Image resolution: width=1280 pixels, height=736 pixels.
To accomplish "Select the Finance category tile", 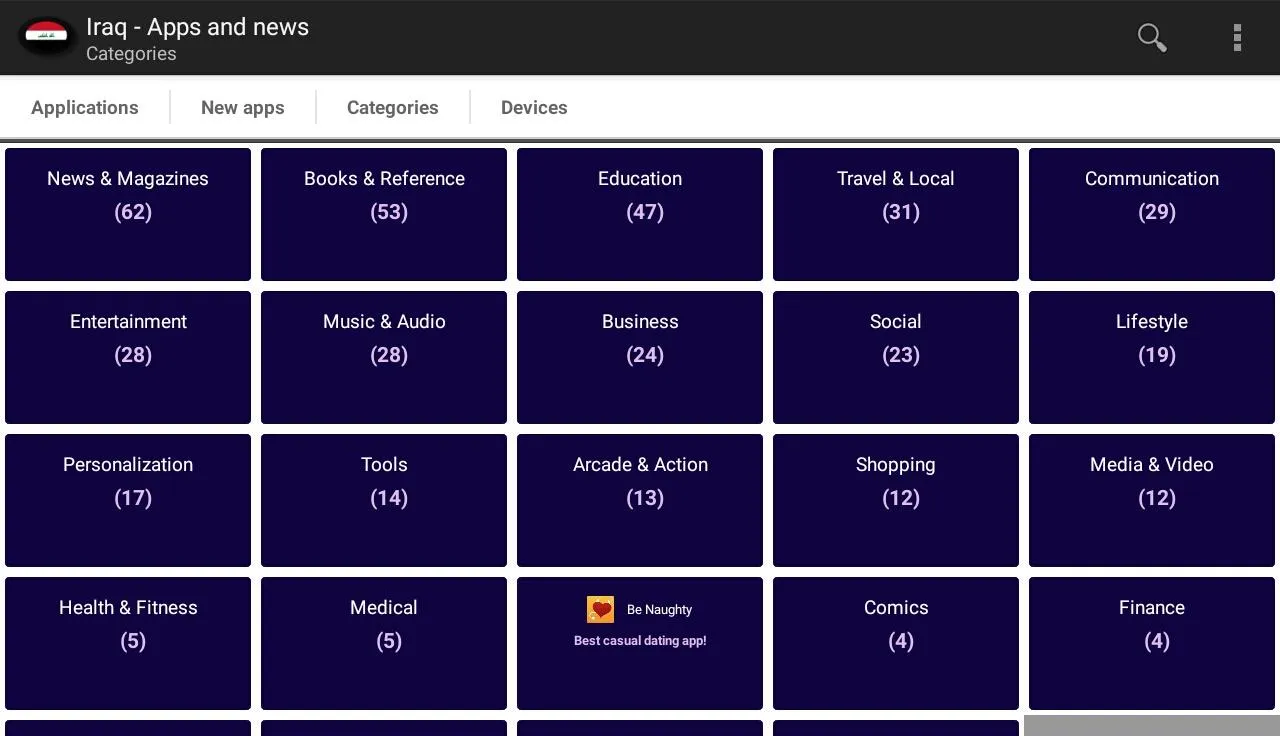I will pyautogui.click(x=1152, y=643).
